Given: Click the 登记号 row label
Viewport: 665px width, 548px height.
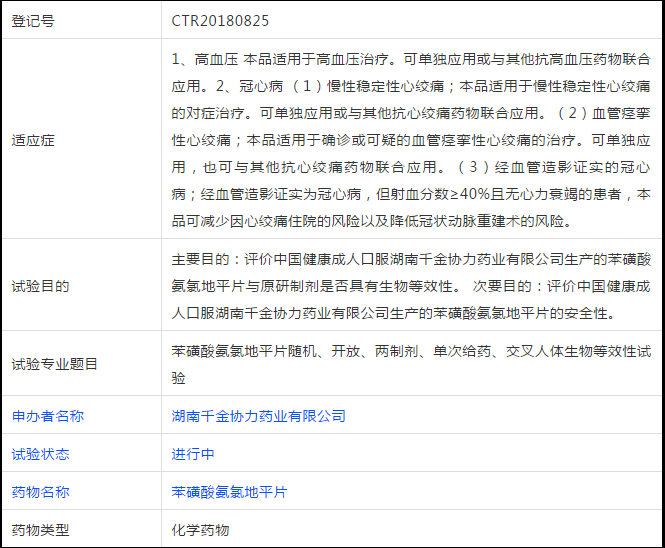Looking at the screenshot, I should (x=33, y=21).
